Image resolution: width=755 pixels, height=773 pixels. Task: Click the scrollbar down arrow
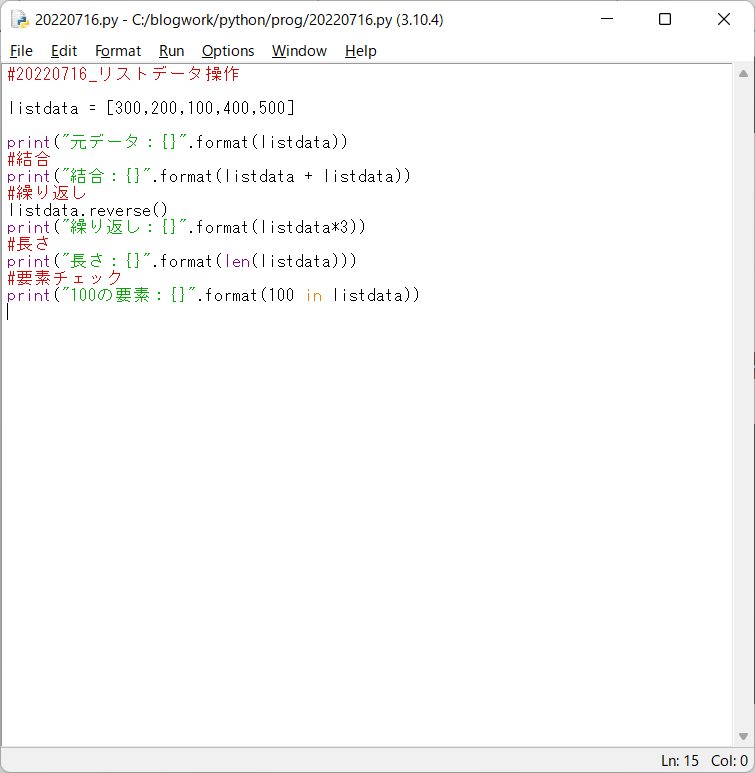743,737
